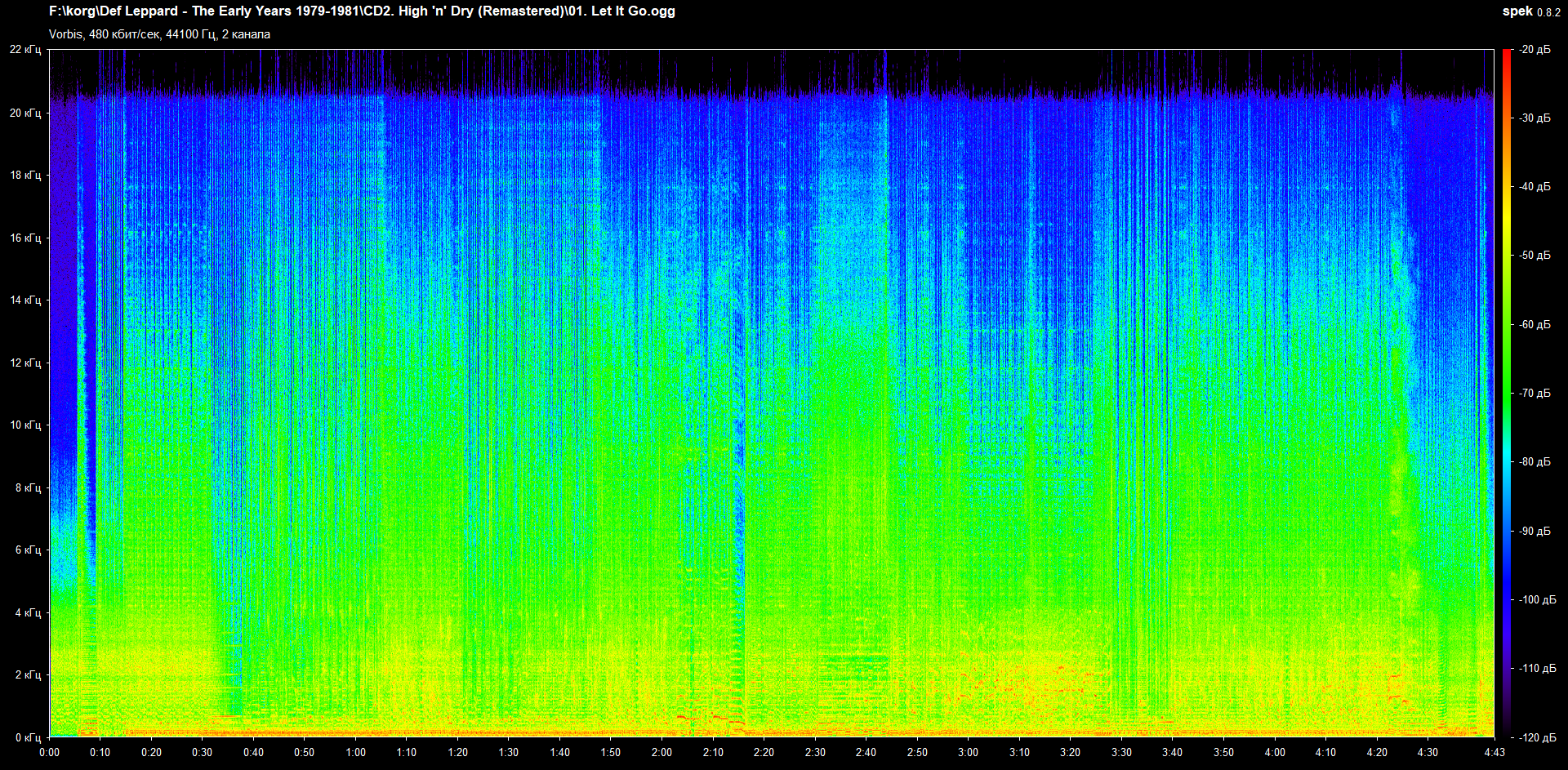Click the vertical color gradient legend bar

[1506, 392]
